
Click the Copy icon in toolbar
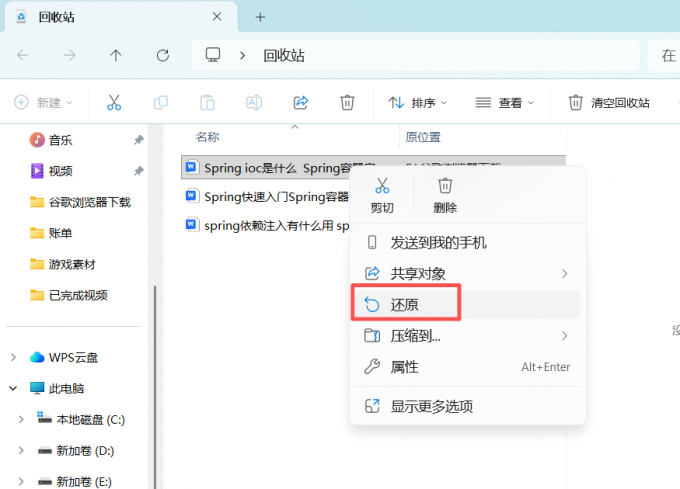click(x=161, y=103)
